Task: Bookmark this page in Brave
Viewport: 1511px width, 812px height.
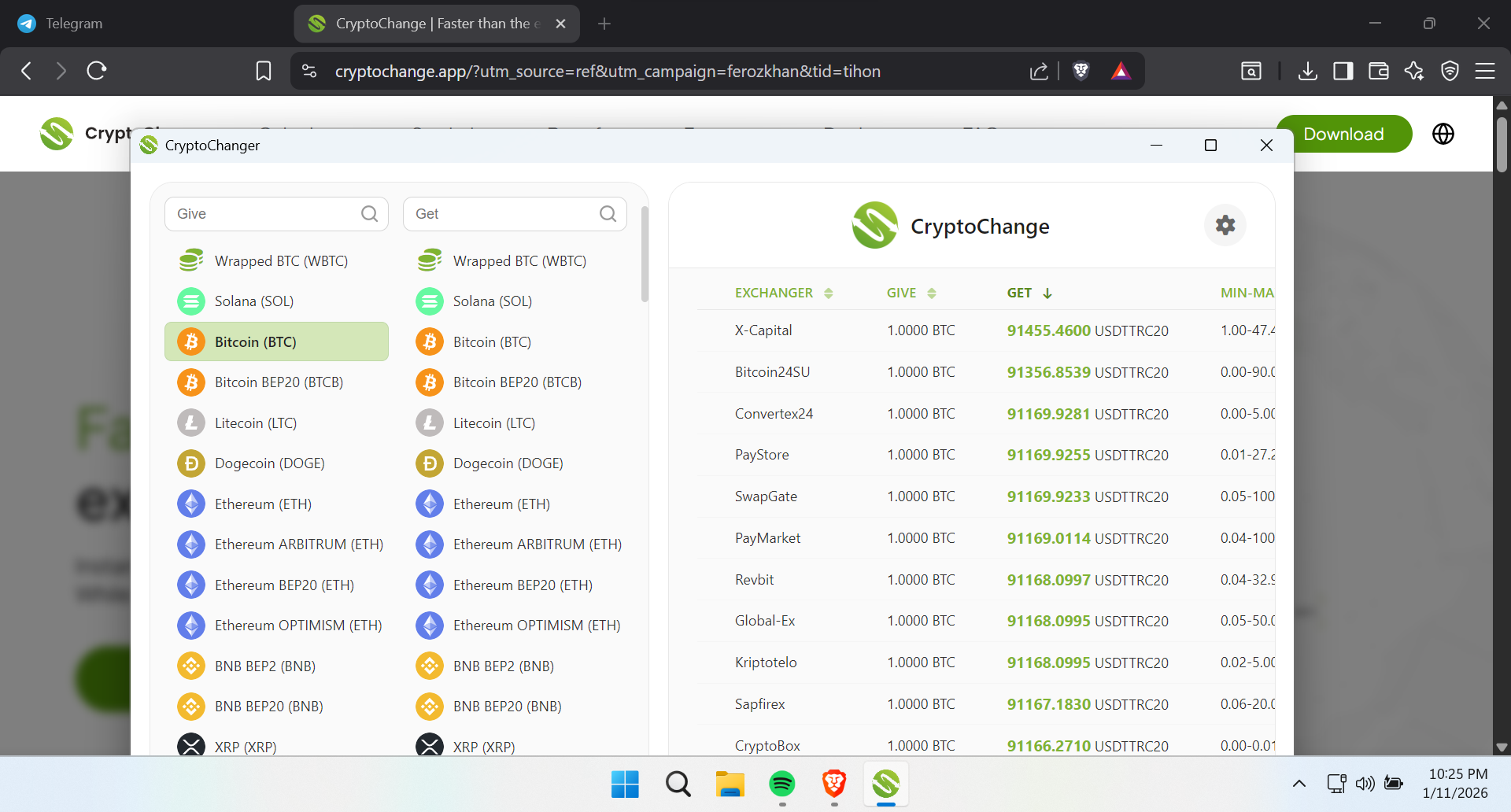Action: 264,71
